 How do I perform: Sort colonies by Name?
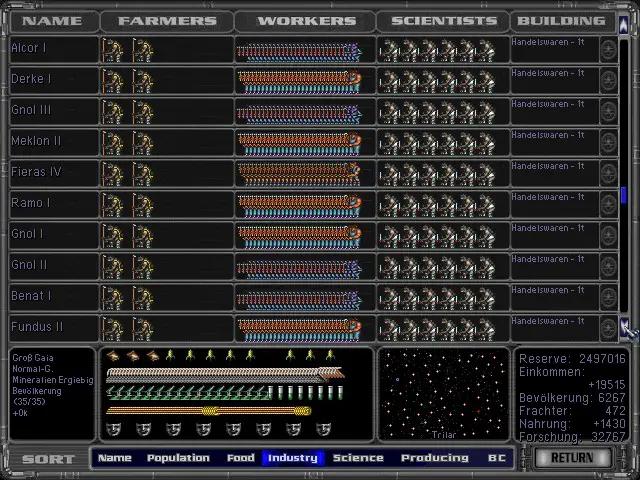[x=115, y=458]
